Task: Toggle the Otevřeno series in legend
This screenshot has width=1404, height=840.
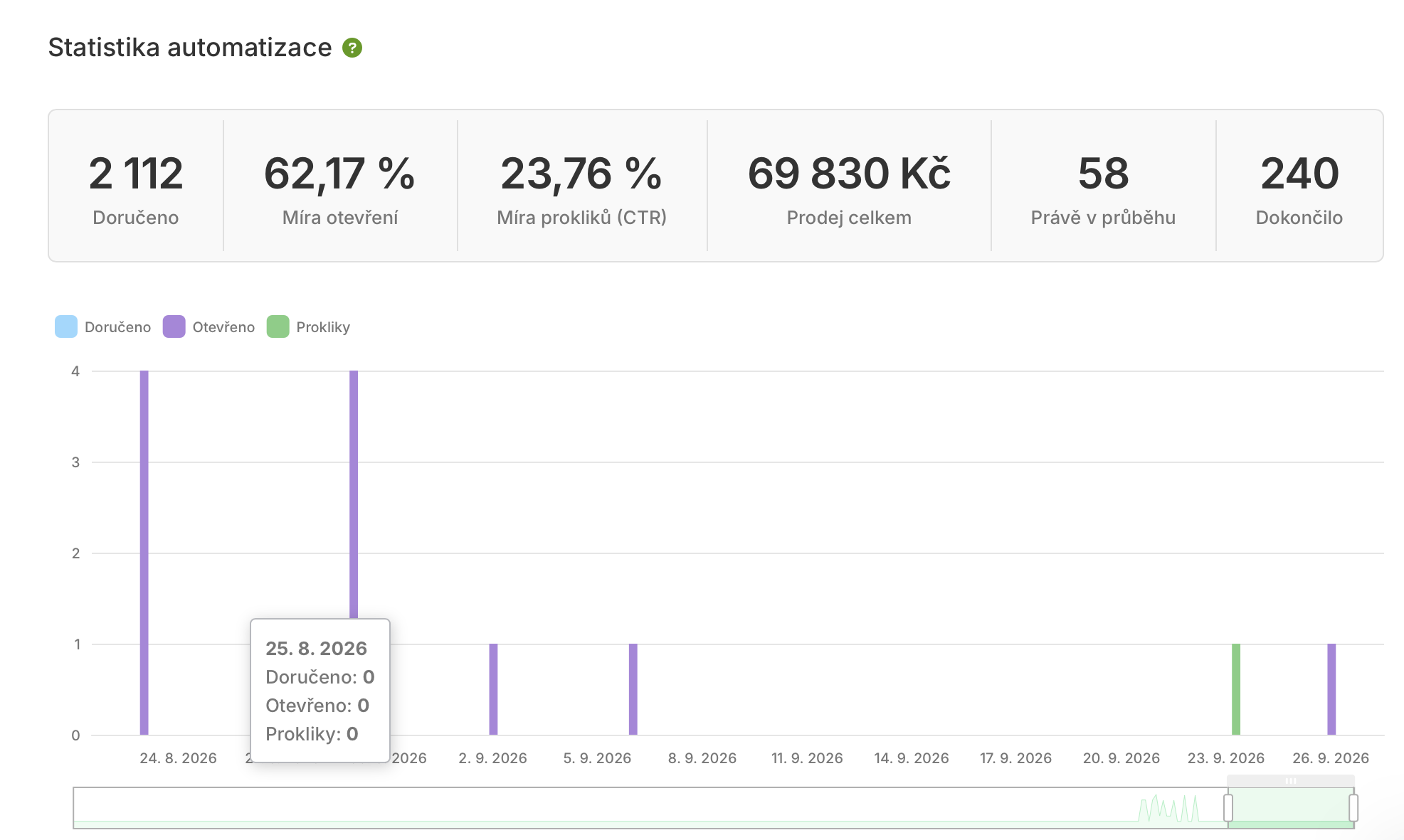Action: coord(209,326)
